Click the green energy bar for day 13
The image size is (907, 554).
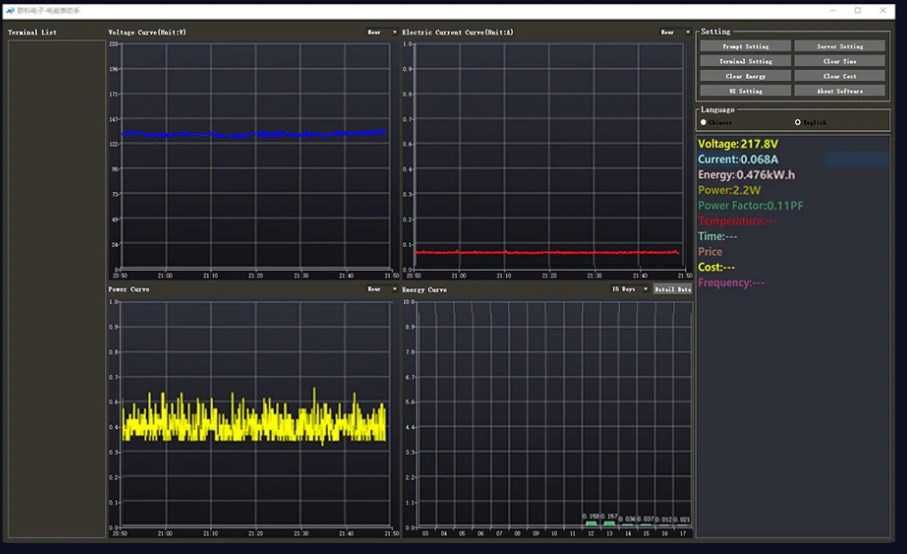[609, 524]
